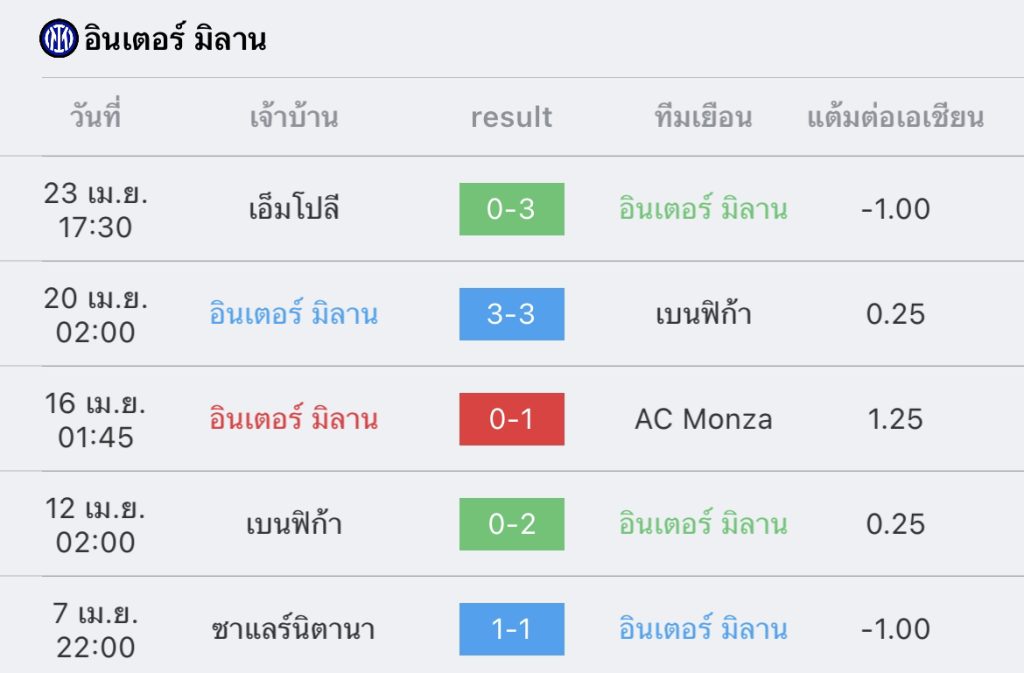Open away team AC Monza
Image resolution: width=1024 pixels, height=673 pixels.
pos(703,419)
